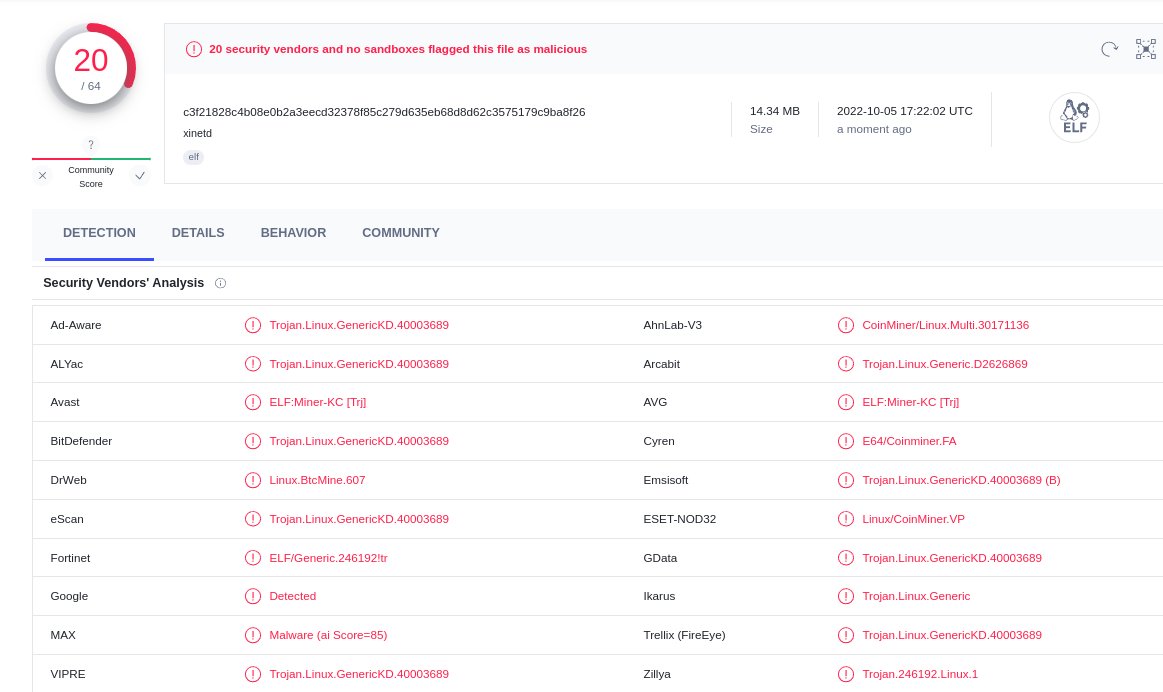This screenshot has width=1163, height=692.
Task: Click the info icon beside Security Vendors' Analysis
Action: tap(220, 283)
